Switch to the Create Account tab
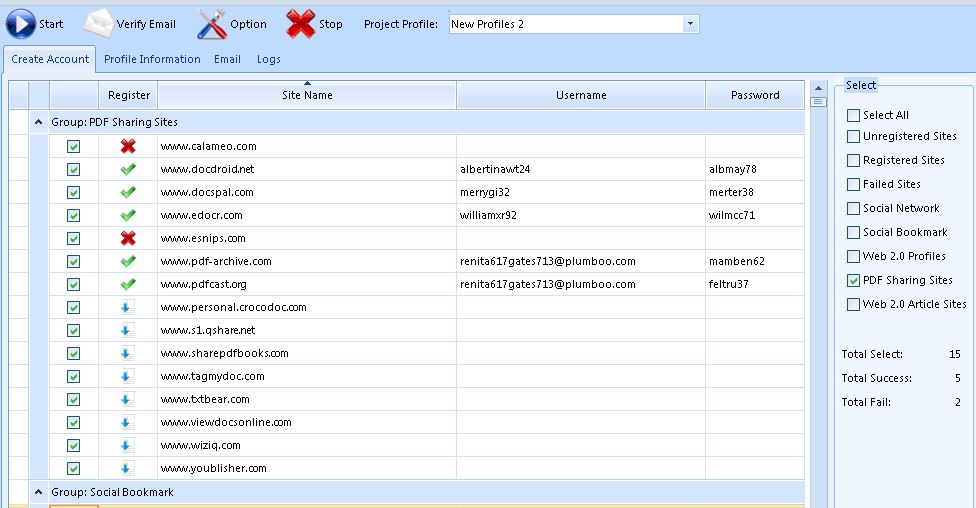The height and width of the screenshot is (508, 976). 50,59
